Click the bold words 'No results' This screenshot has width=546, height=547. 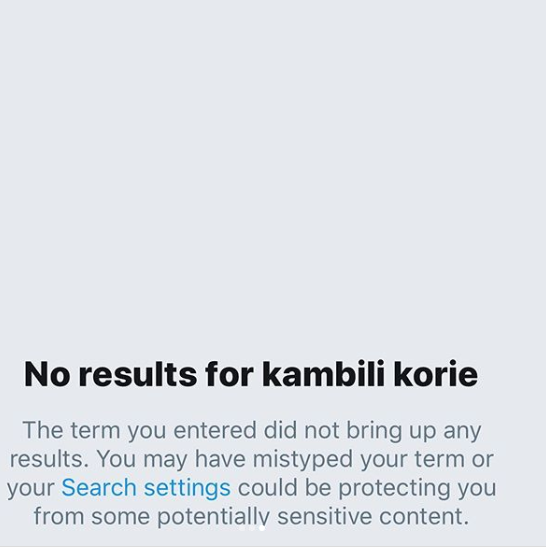pos(110,374)
